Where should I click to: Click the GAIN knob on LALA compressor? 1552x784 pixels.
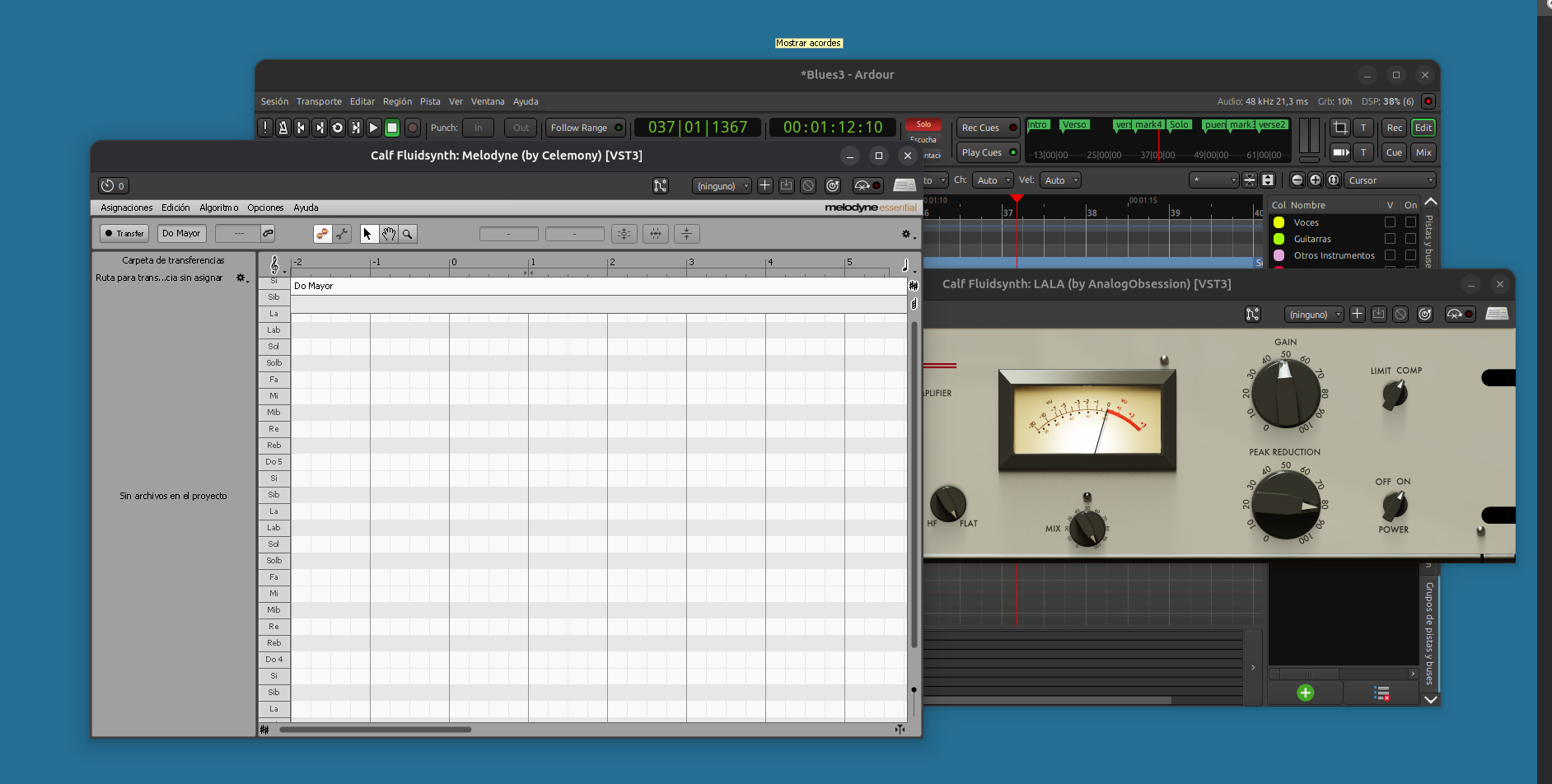(1285, 393)
